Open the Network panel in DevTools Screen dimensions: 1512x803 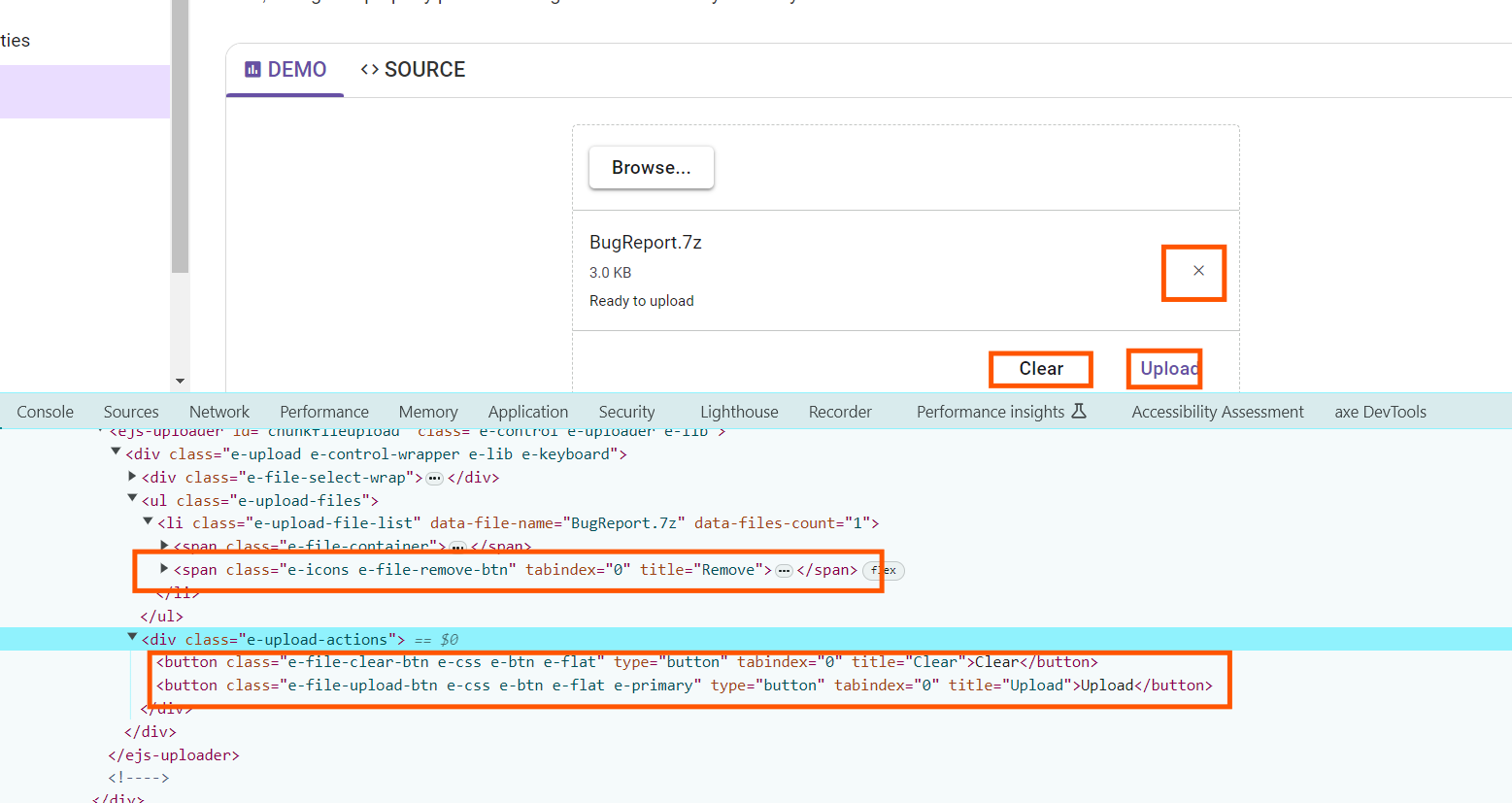point(219,412)
